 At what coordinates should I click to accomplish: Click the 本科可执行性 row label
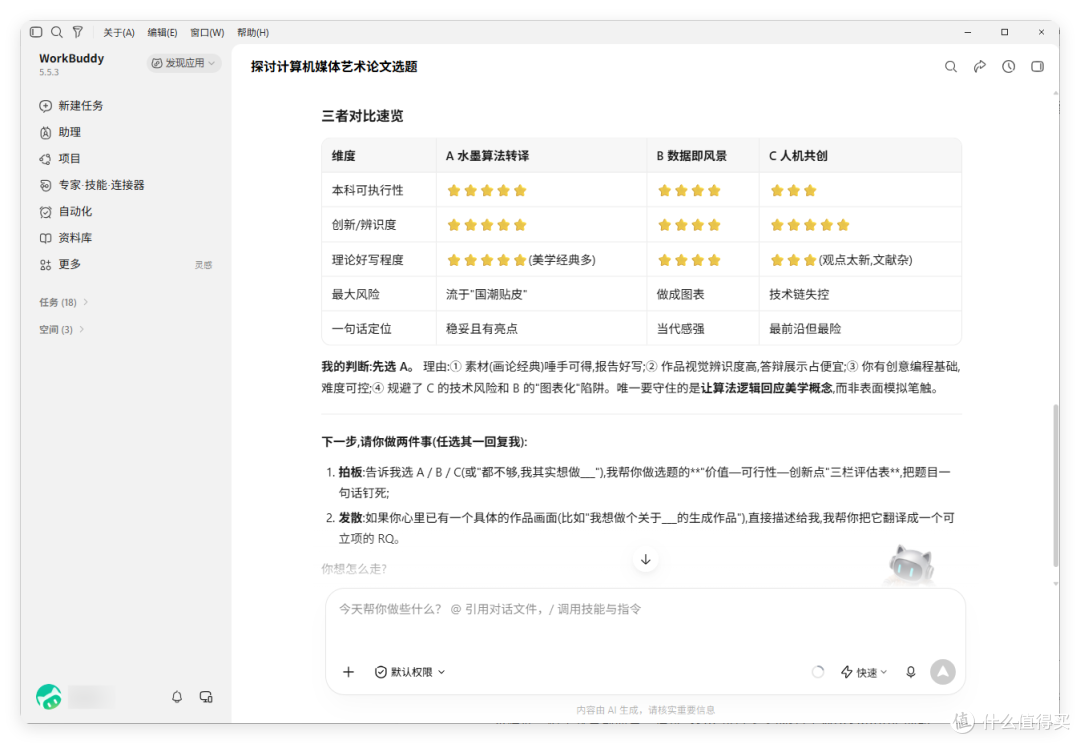point(368,190)
